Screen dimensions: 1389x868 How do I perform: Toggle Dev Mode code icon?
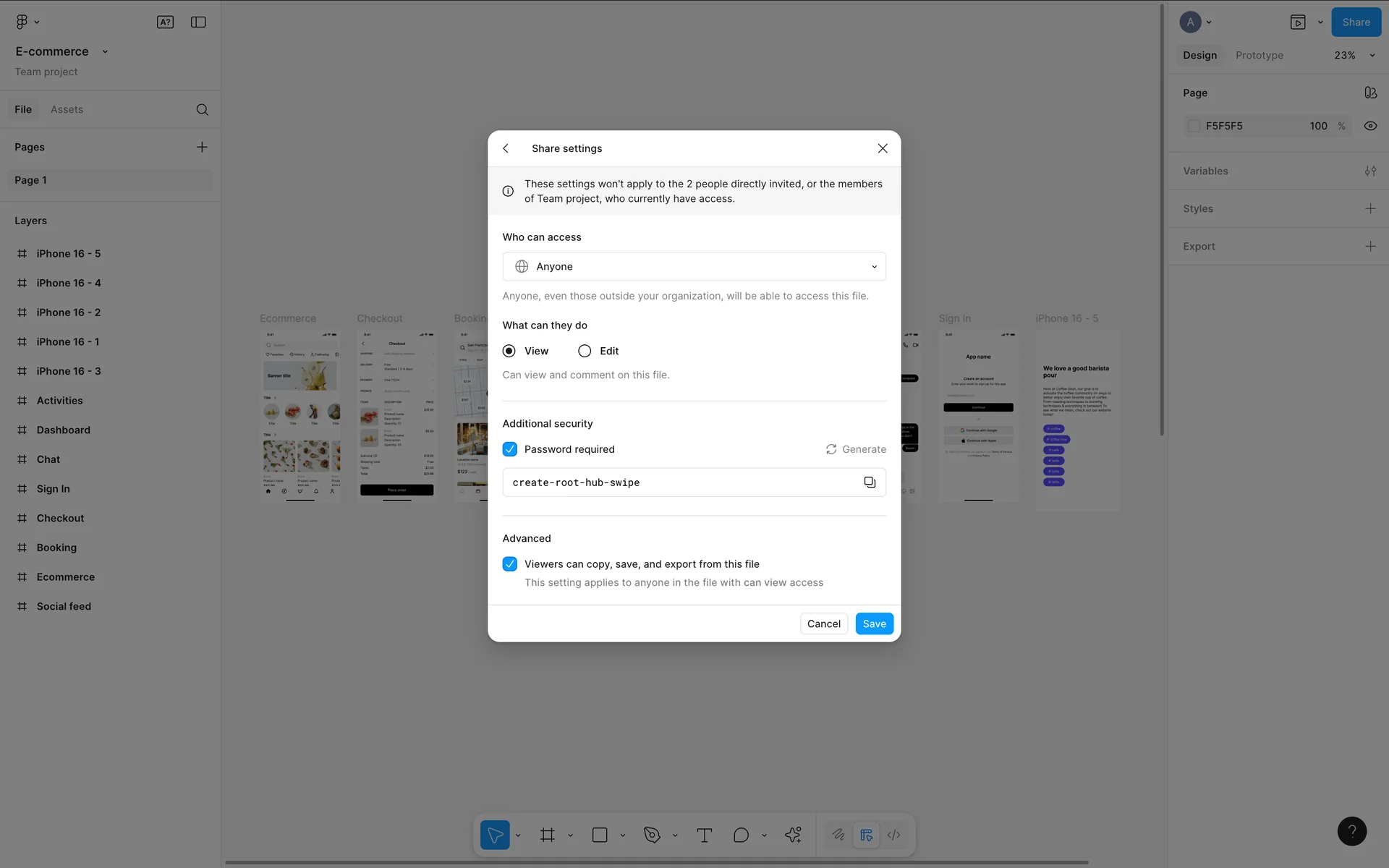894,835
